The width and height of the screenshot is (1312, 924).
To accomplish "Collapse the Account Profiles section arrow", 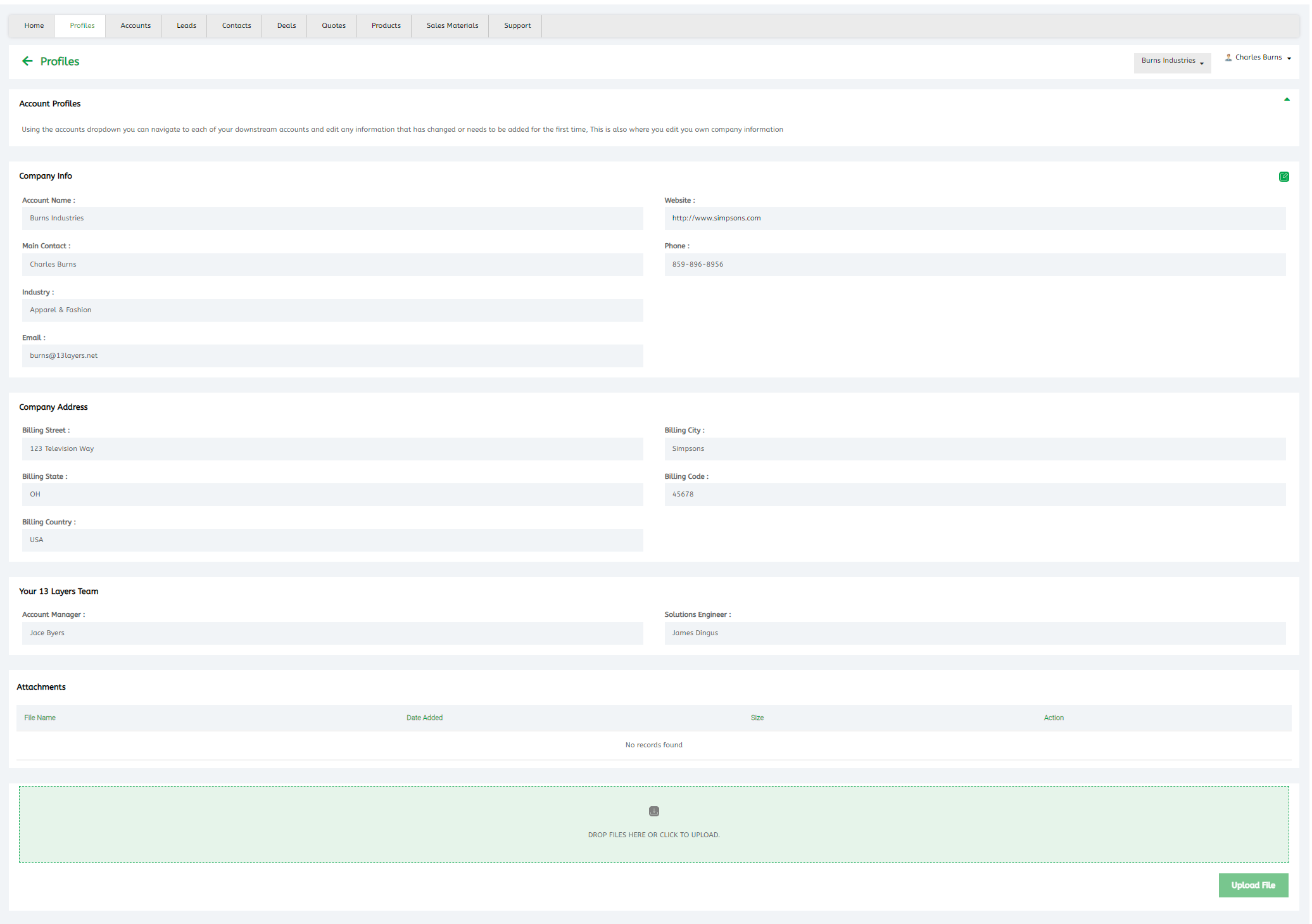I will coord(1287,99).
